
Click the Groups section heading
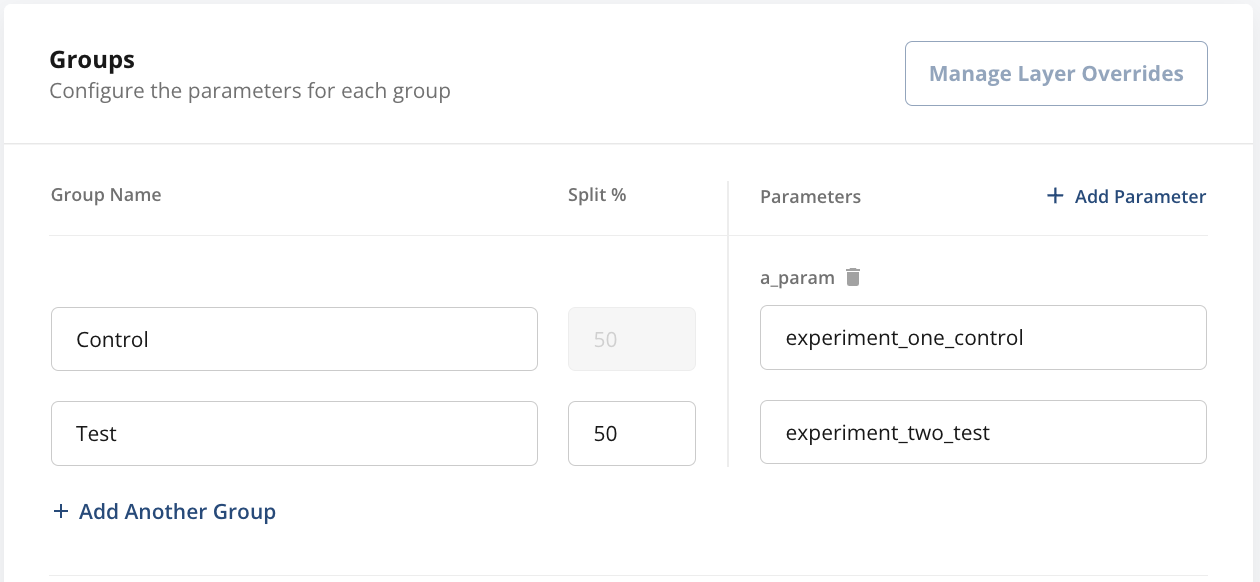pos(91,59)
